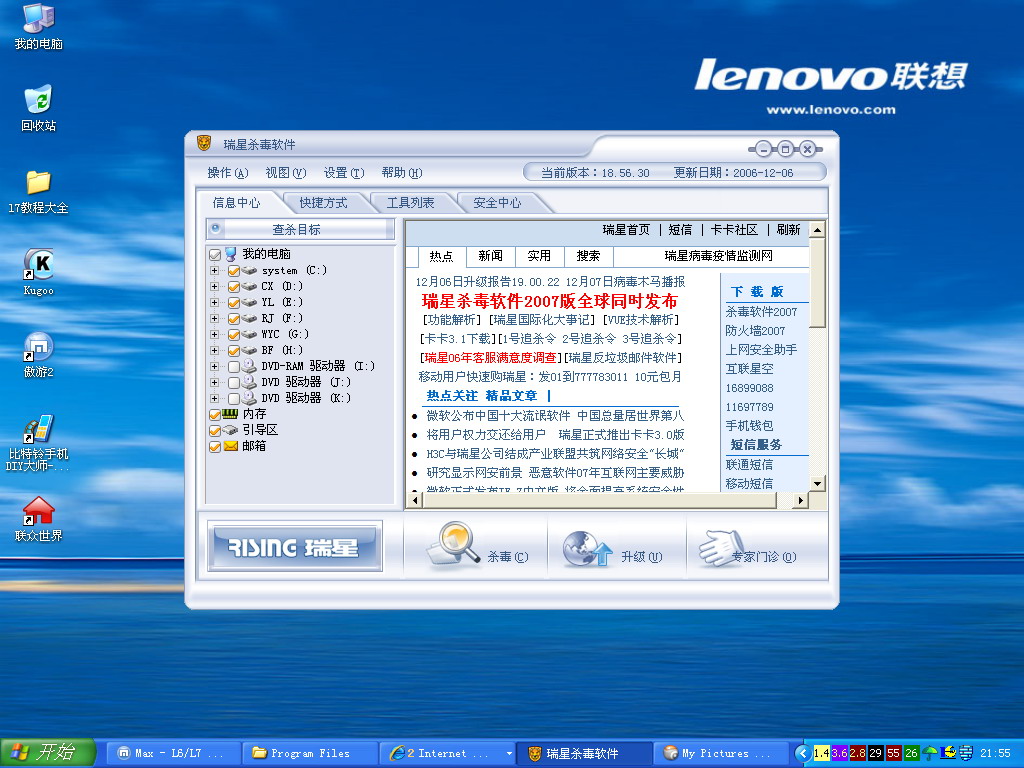The image size is (1024, 768).
Task: Expand the DVD-RAM 驱动器 (I:) node
Action: [x=214, y=366]
